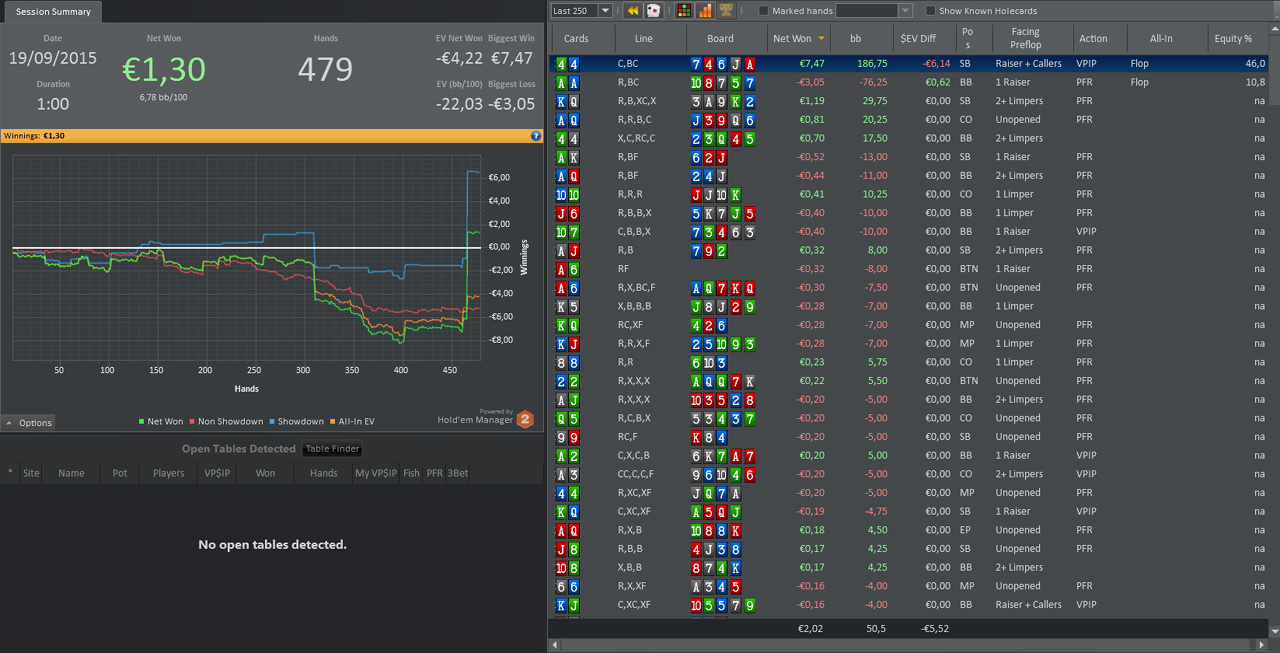Sort hands by the Line column header
This screenshot has height=653, width=1280.
(644, 39)
